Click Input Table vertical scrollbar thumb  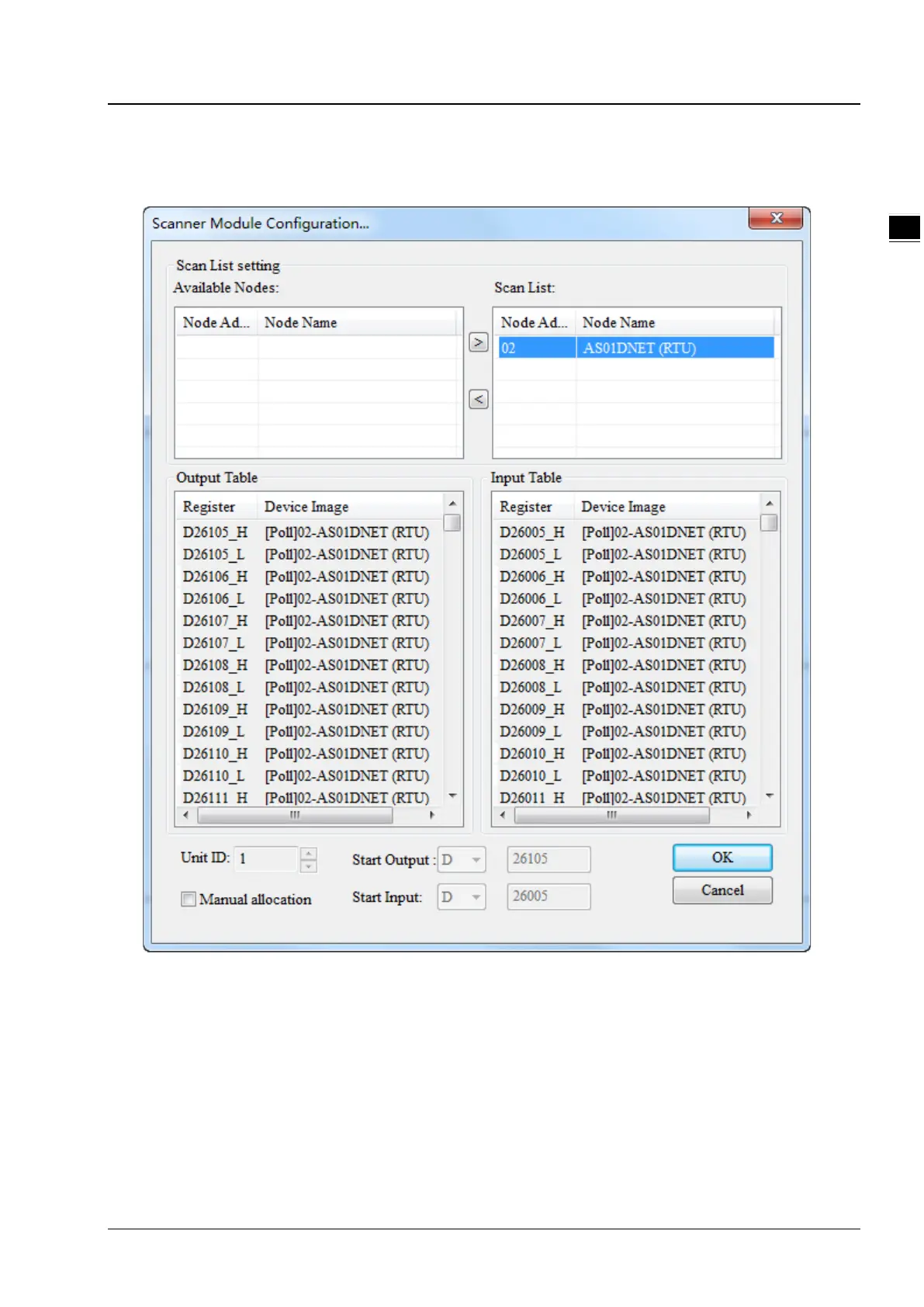[x=770, y=523]
